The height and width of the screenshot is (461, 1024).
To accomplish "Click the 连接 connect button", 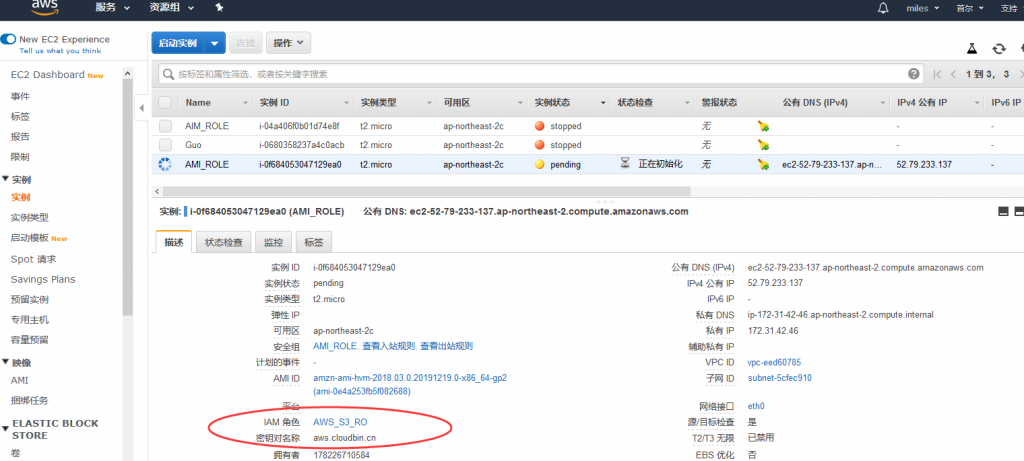I will coord(246,43).
